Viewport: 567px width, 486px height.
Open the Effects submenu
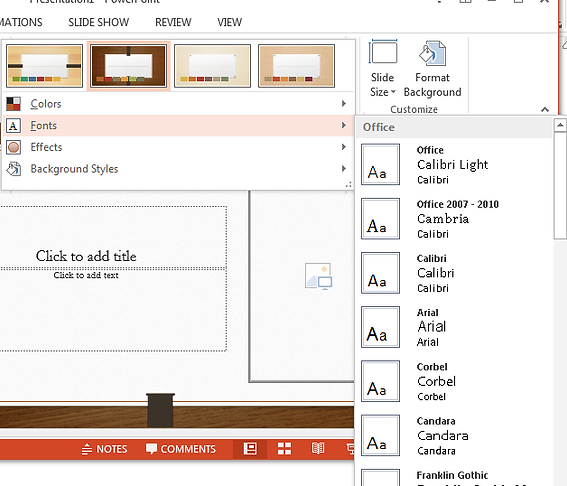tap(178, 147)
